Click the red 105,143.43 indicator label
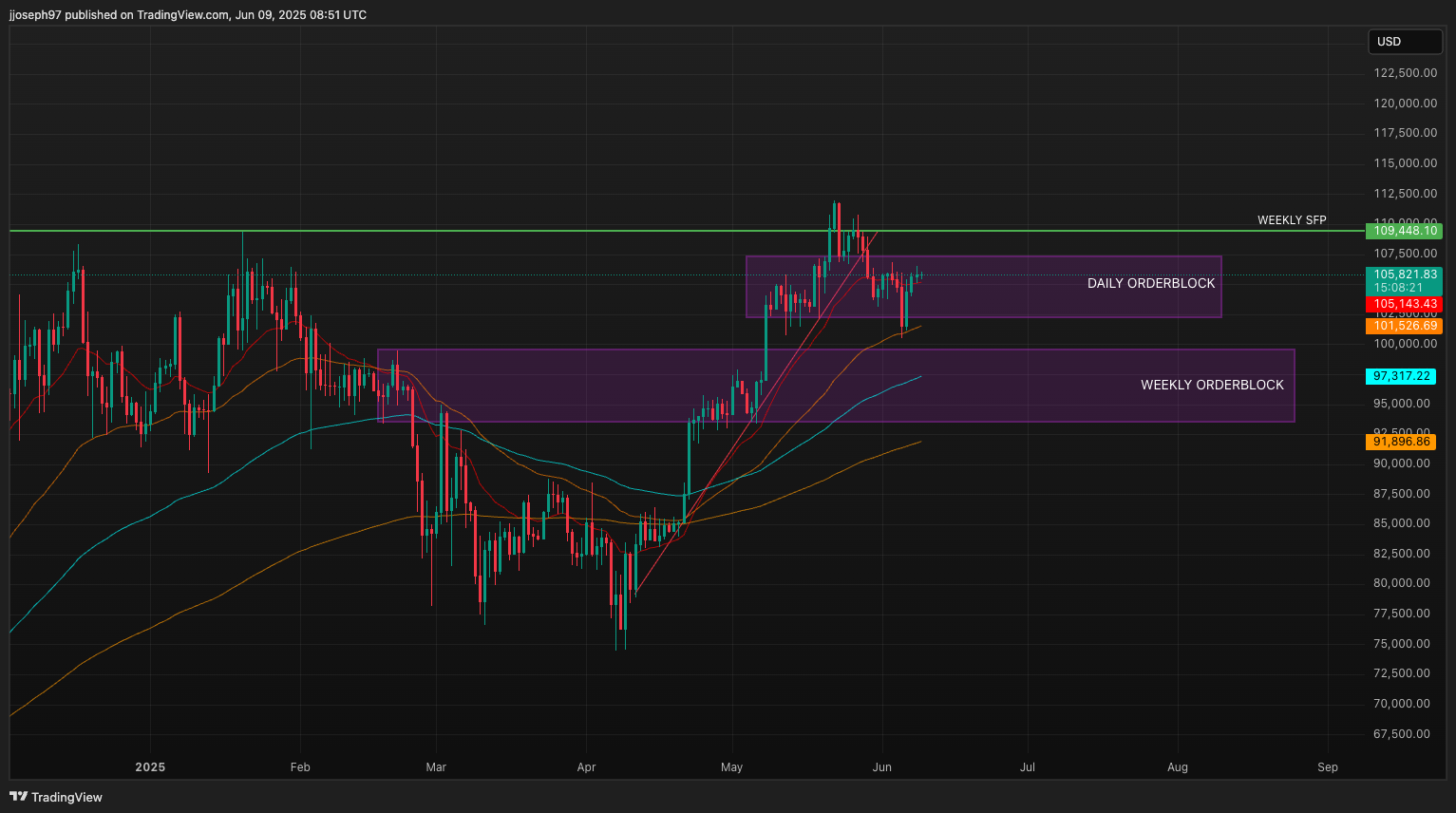The height and width of the screenshot is (813, 1456). point(1404,304)
